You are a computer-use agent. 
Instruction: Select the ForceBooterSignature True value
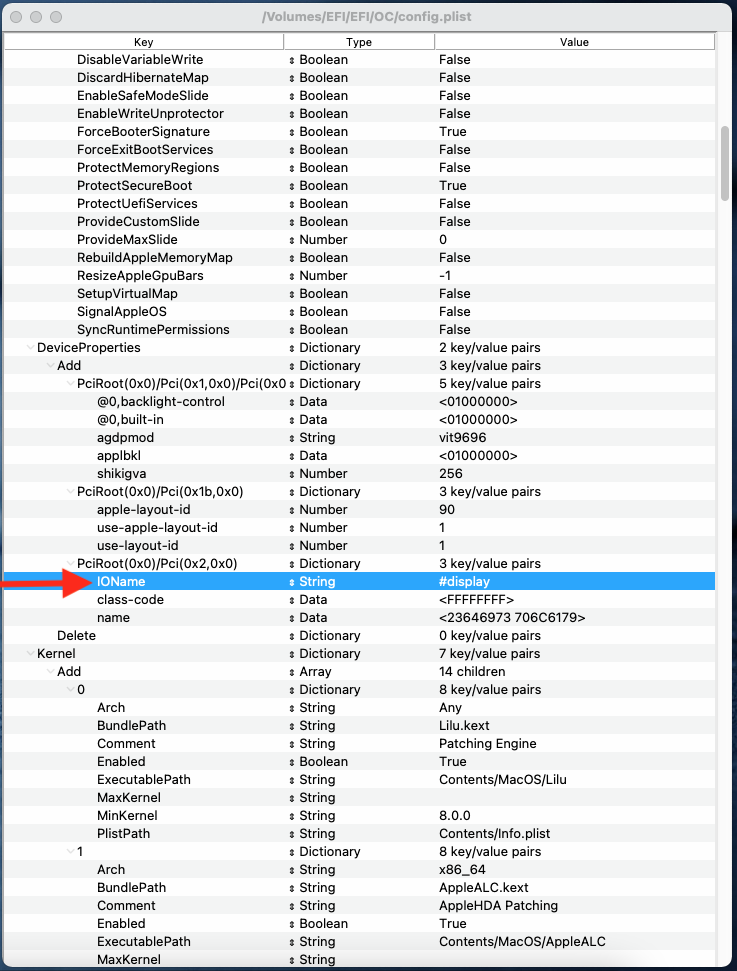click(453, 132)
